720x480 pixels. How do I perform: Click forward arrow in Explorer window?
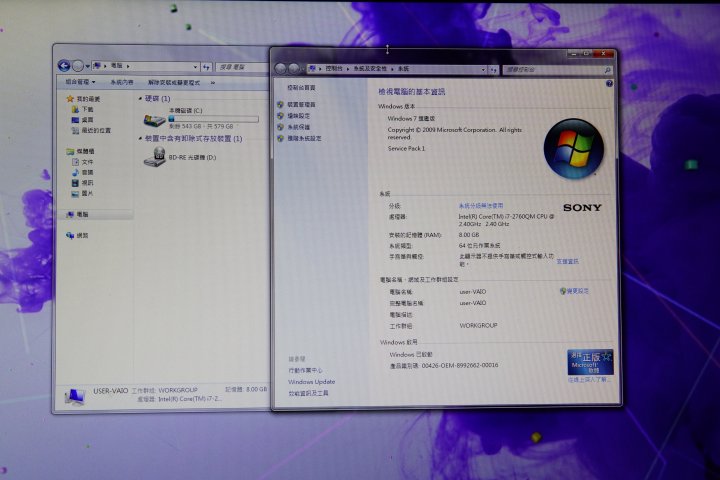point(78,66)
